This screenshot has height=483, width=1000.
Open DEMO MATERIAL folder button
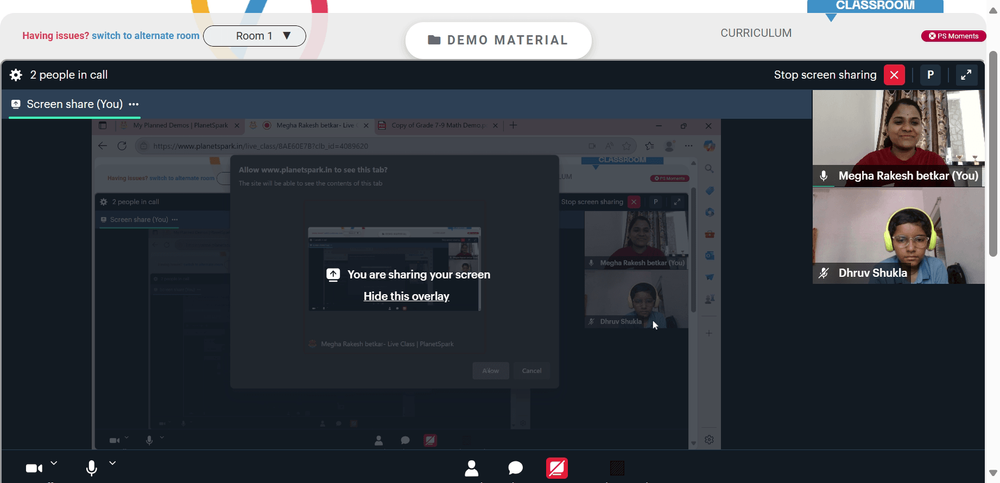(498, 40)
